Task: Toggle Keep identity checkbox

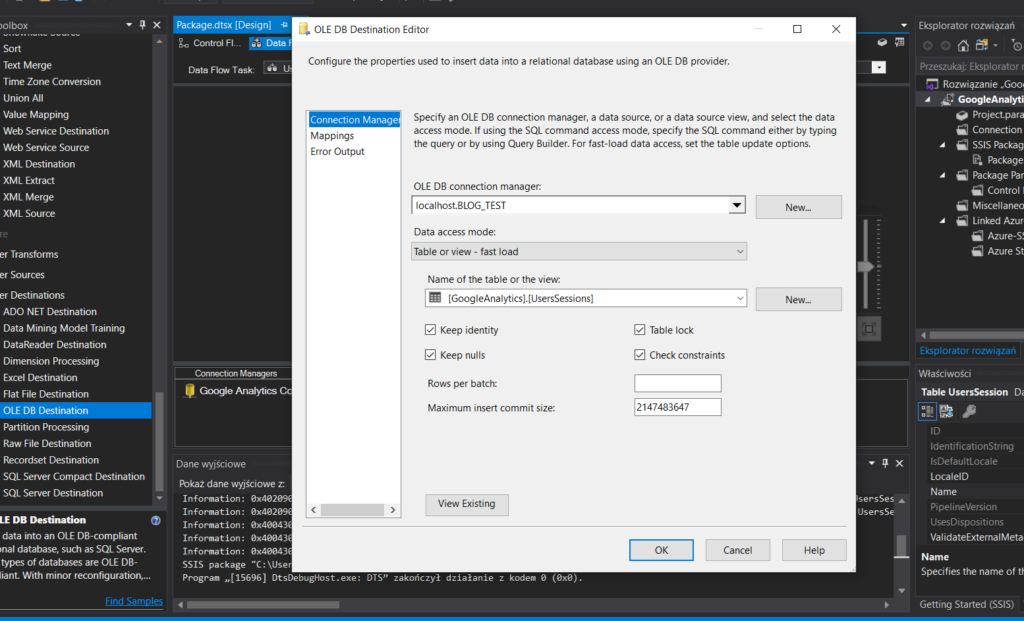Action: coord(430,330)
